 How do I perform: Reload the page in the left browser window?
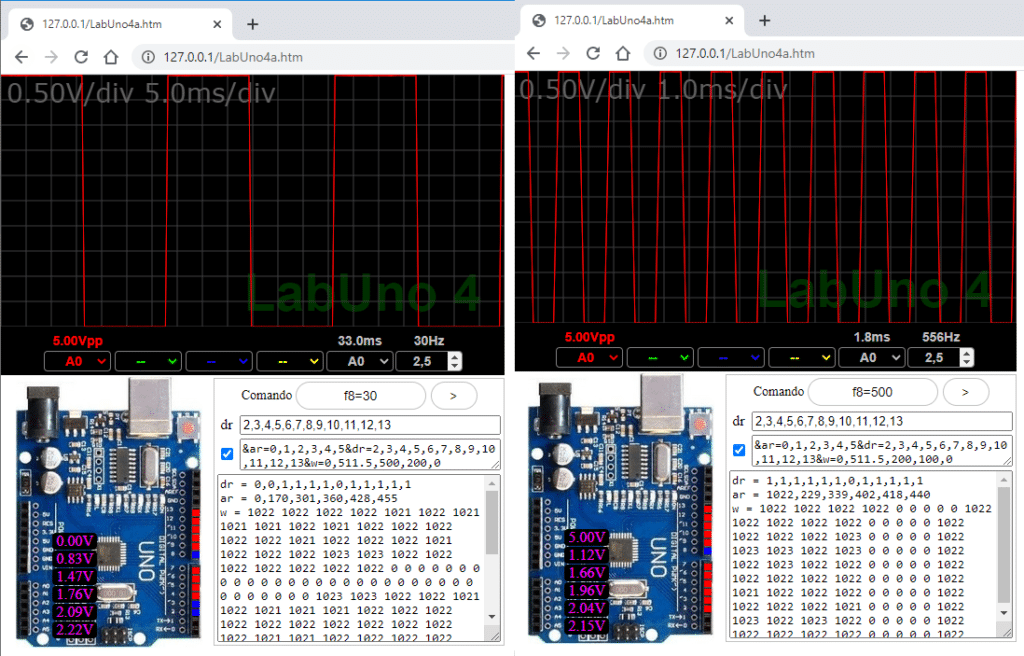(x=82, y=57)
